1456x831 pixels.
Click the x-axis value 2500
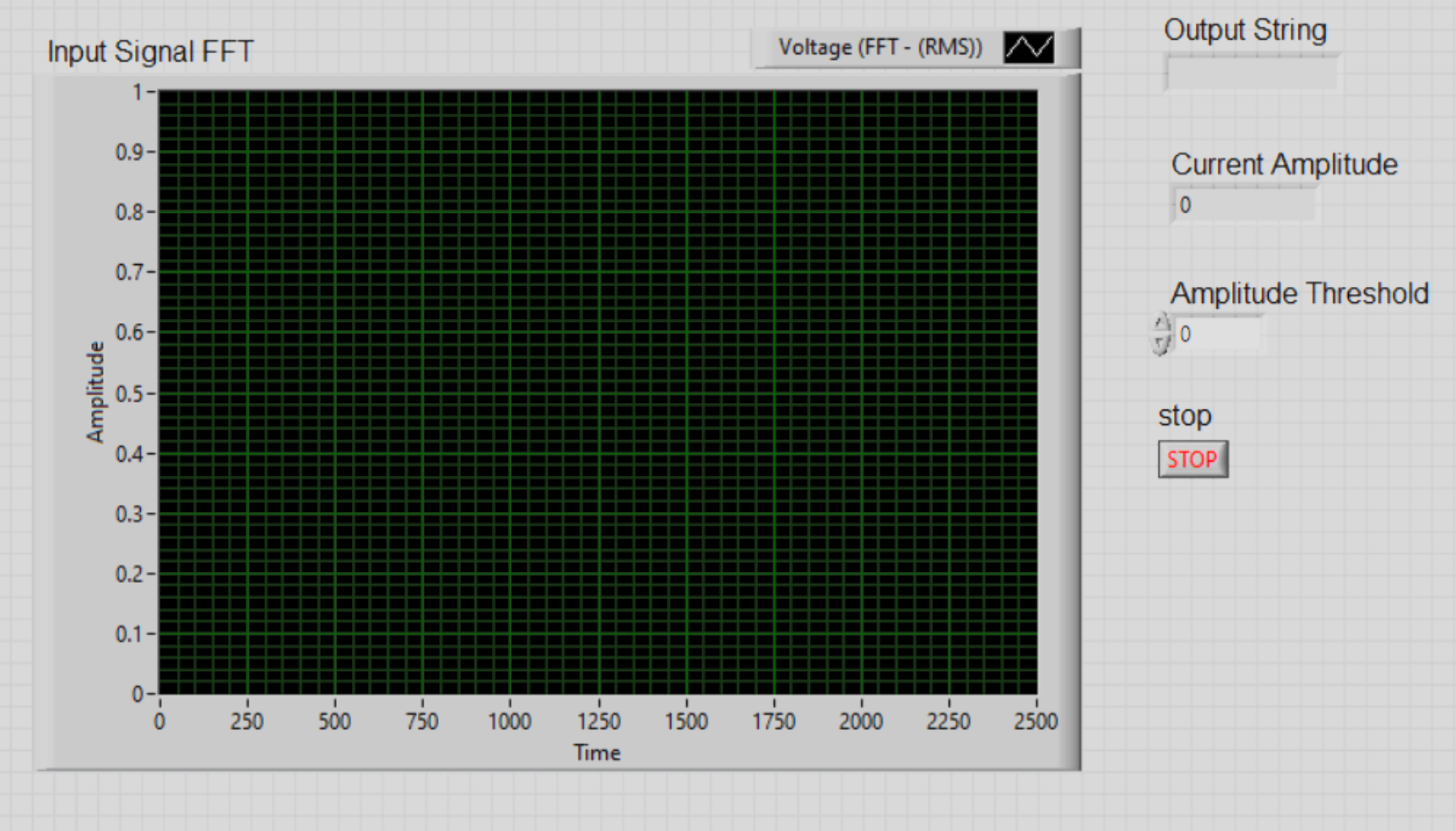tap(1036, 721)
